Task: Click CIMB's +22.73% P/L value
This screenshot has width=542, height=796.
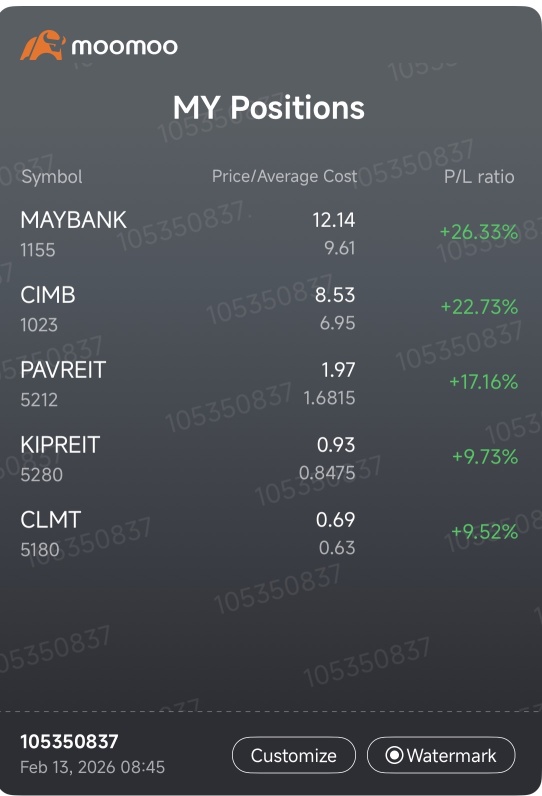Action: [x=480, y=307]
